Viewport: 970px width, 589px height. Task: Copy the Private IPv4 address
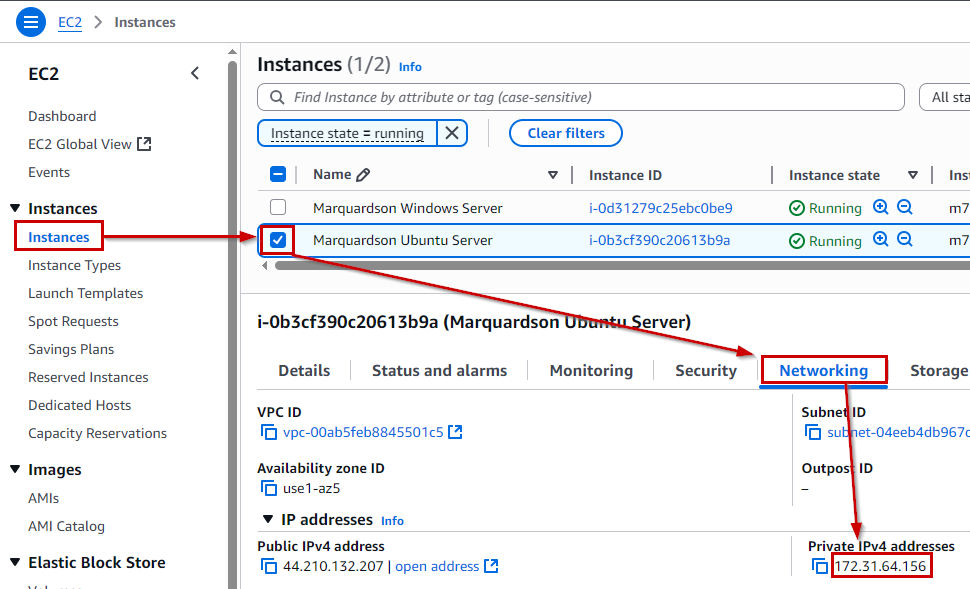[819, 567]
